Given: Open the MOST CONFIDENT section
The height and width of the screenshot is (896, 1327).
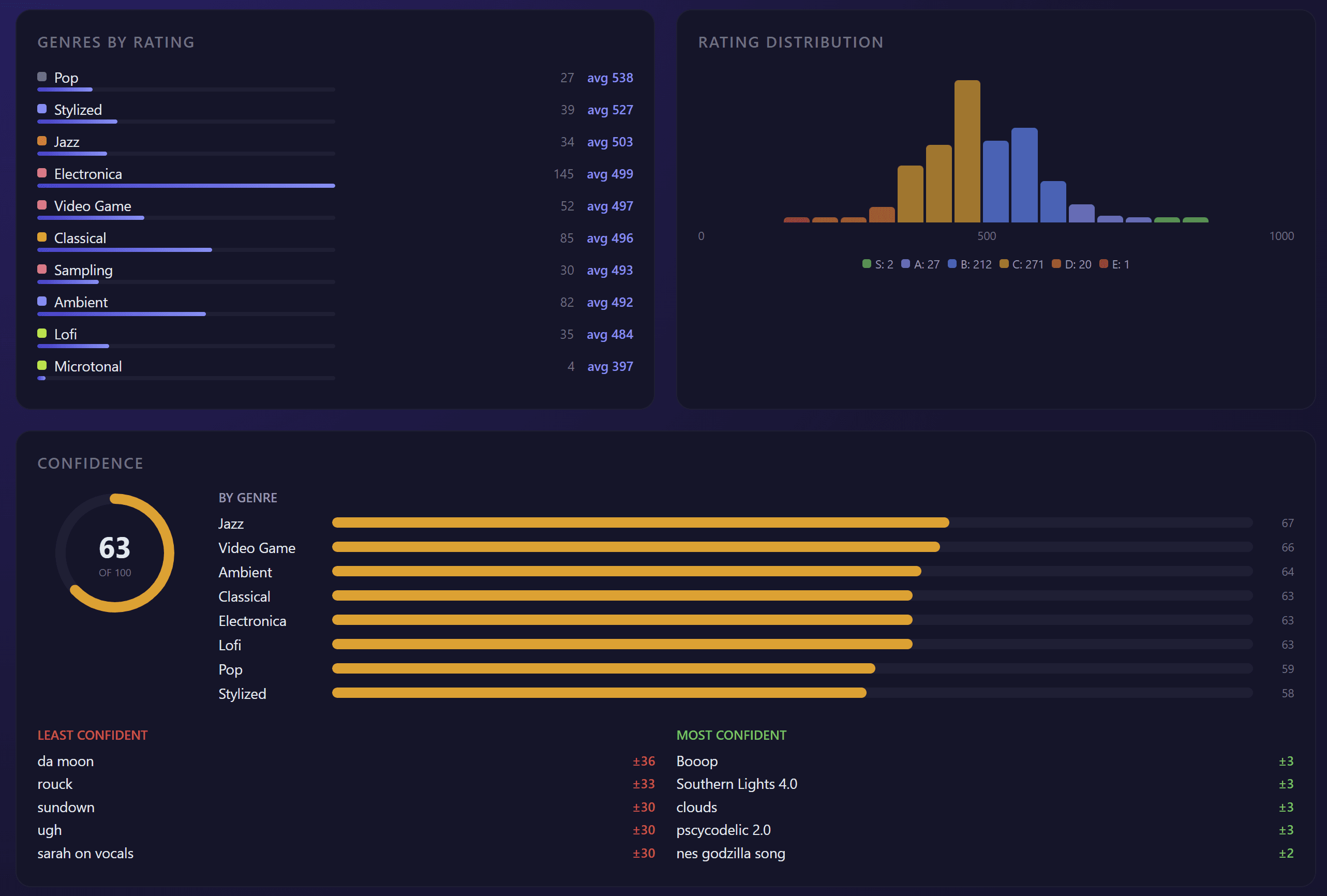Looking at the screenshot, I should [732, 735].
